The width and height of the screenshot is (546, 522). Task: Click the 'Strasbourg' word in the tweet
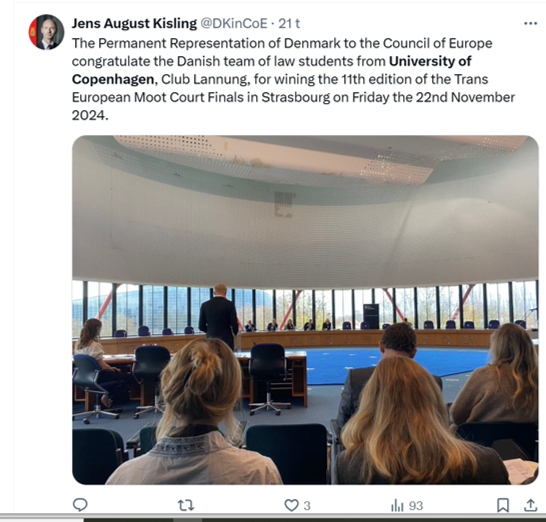point(295,97)
